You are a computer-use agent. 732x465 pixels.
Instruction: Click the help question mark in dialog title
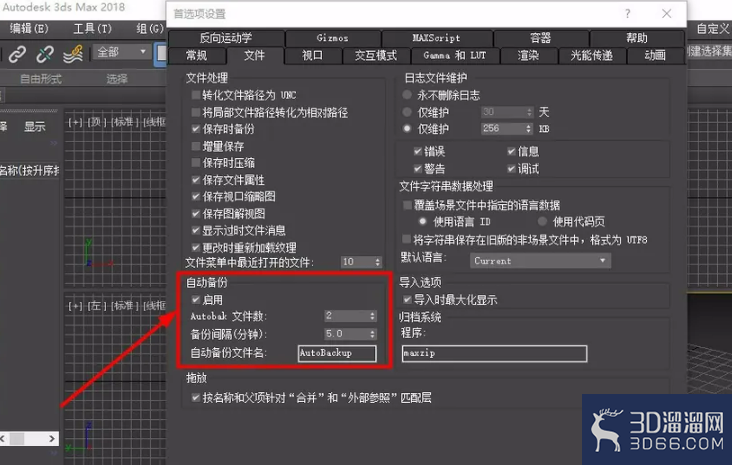pos(627,14)
